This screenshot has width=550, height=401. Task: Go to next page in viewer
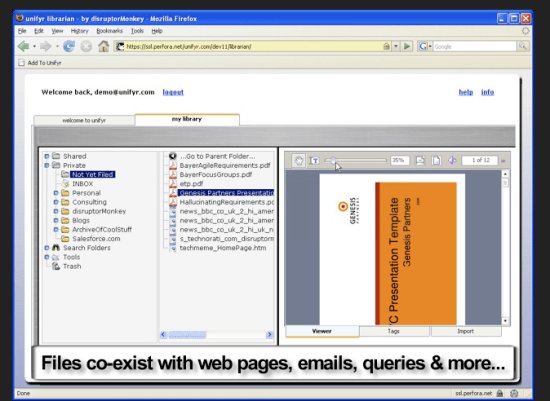(503, 161)
